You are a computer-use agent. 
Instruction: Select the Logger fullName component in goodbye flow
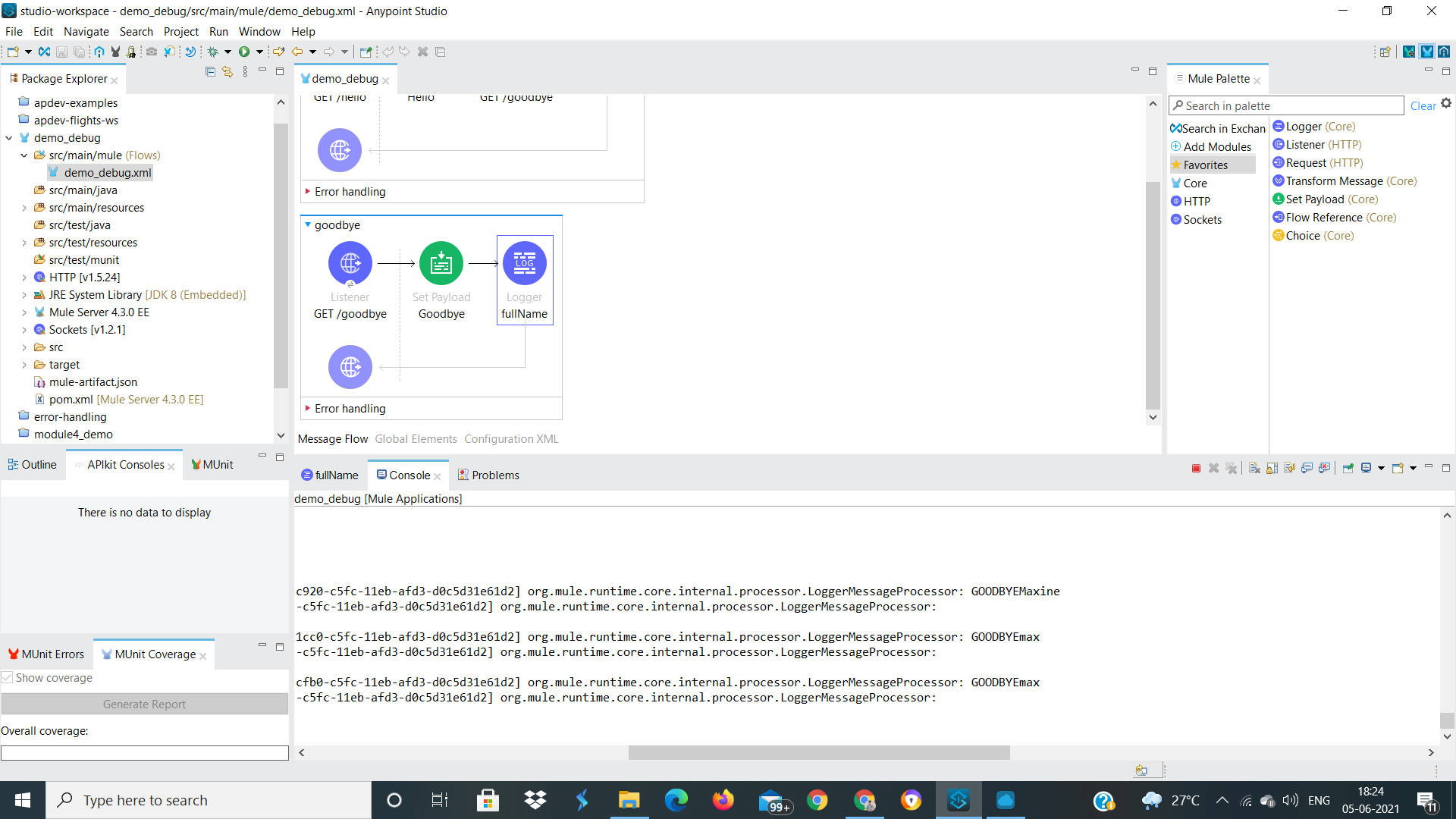tap(524, 264)
